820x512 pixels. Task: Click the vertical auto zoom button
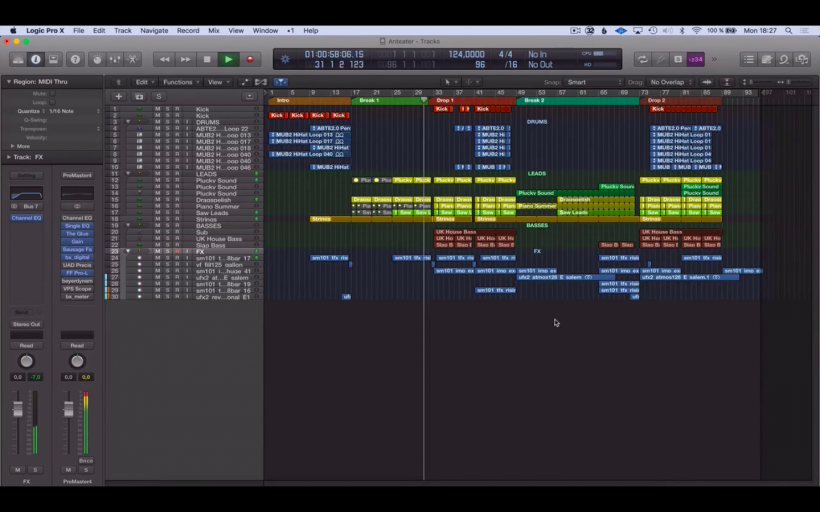727,82
